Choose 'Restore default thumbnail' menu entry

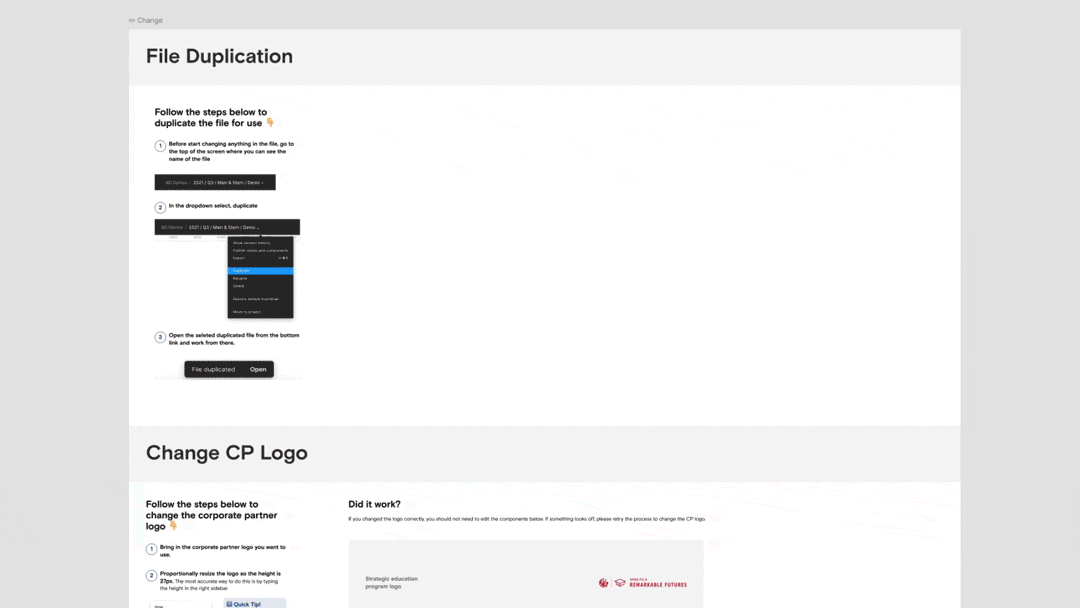256,299
